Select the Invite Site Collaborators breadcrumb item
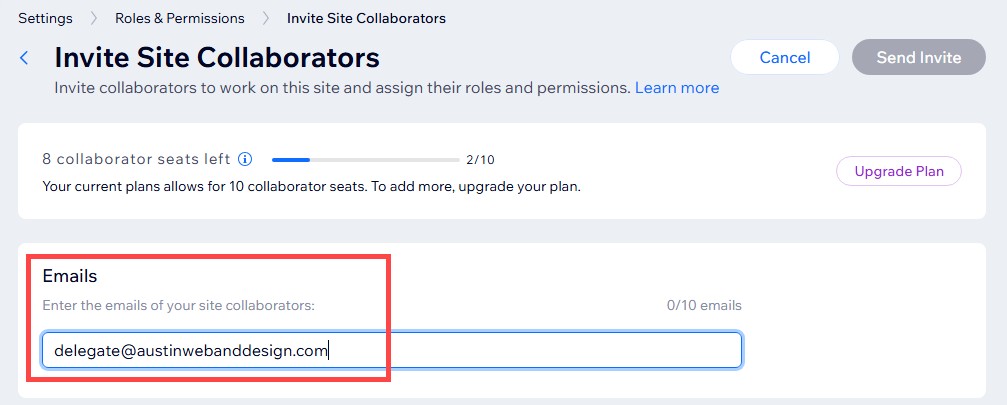Image resolution: width=1007 pixels, height=405 pixels. pyautogui.click(x=366, y=19)
